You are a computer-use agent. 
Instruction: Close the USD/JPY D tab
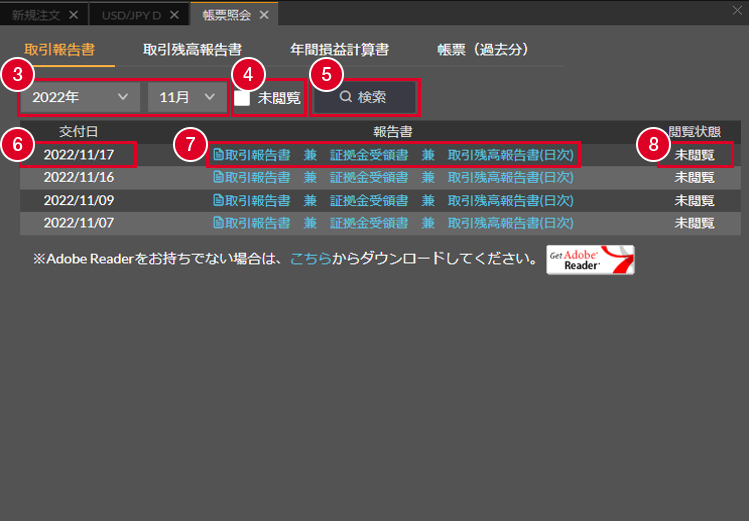[x=174, y=15]
